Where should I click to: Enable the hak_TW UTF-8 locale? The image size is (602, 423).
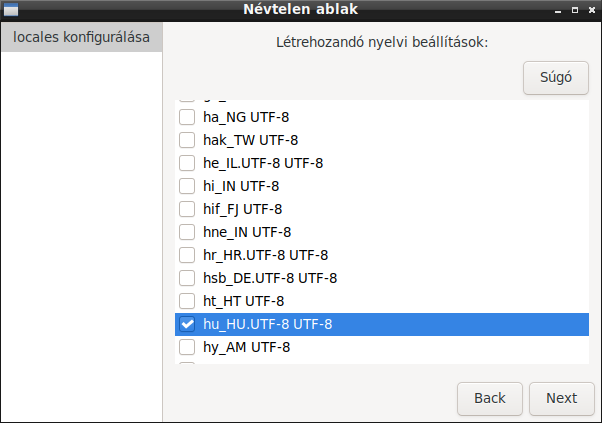tap(187, 140)
